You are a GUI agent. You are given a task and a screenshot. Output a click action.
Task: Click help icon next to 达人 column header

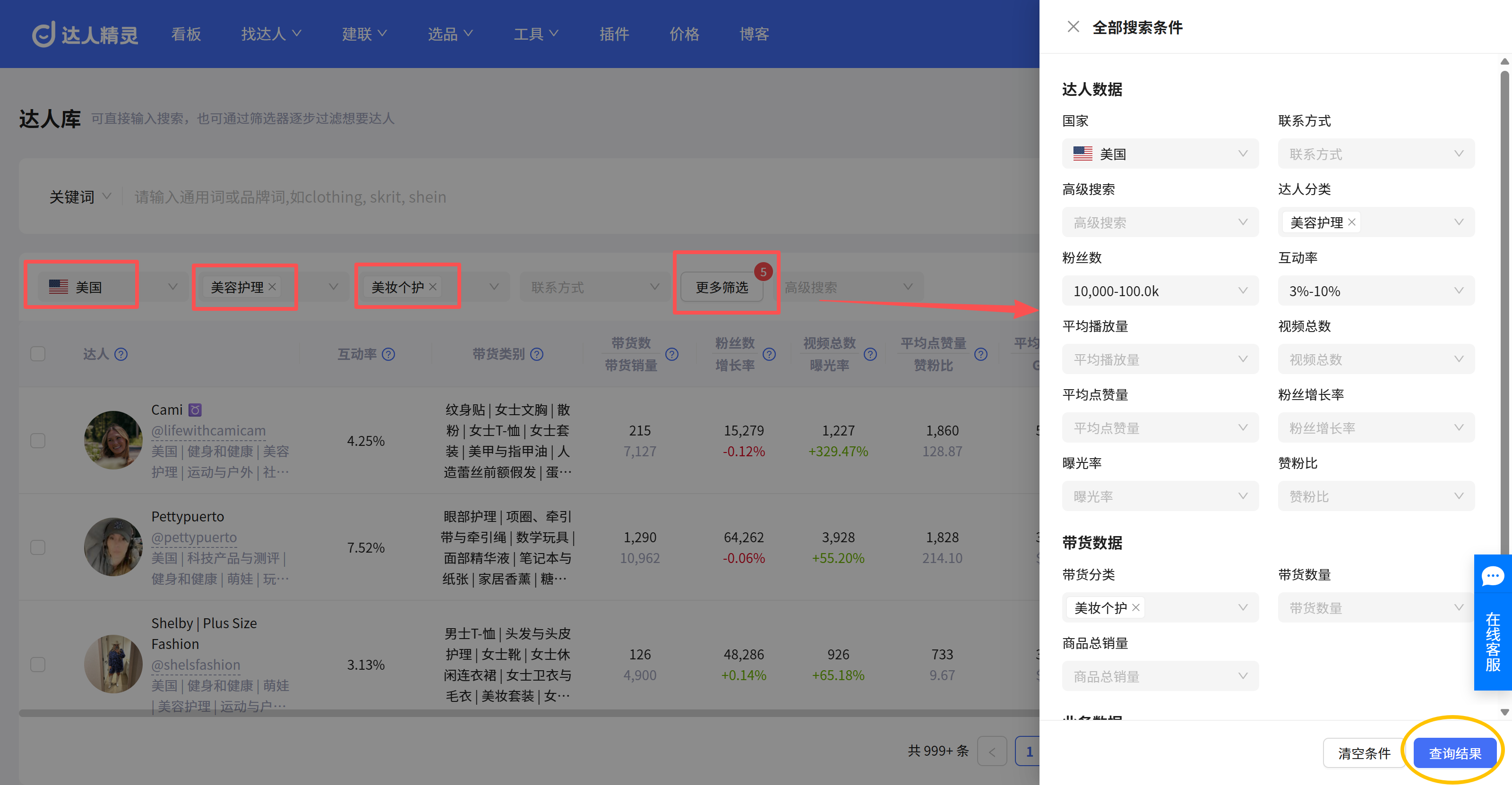pyautogui.click(x=121, y=354)
